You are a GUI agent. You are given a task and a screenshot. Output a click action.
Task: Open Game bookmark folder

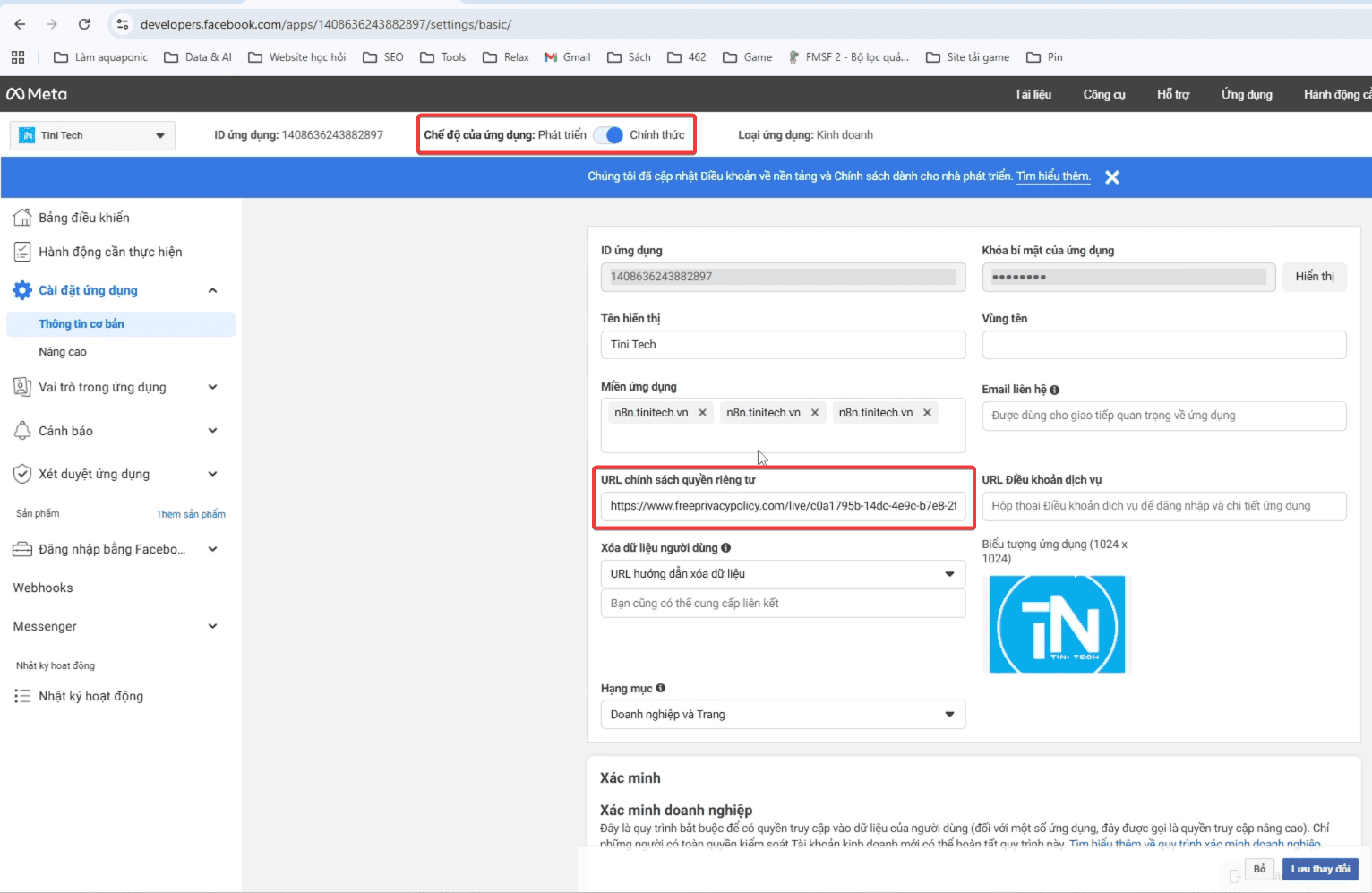tap(747, 57)
